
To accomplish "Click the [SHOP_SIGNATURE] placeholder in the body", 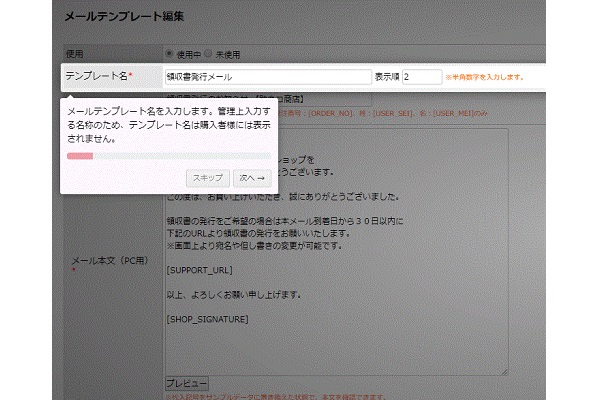I will coord(207,319).
